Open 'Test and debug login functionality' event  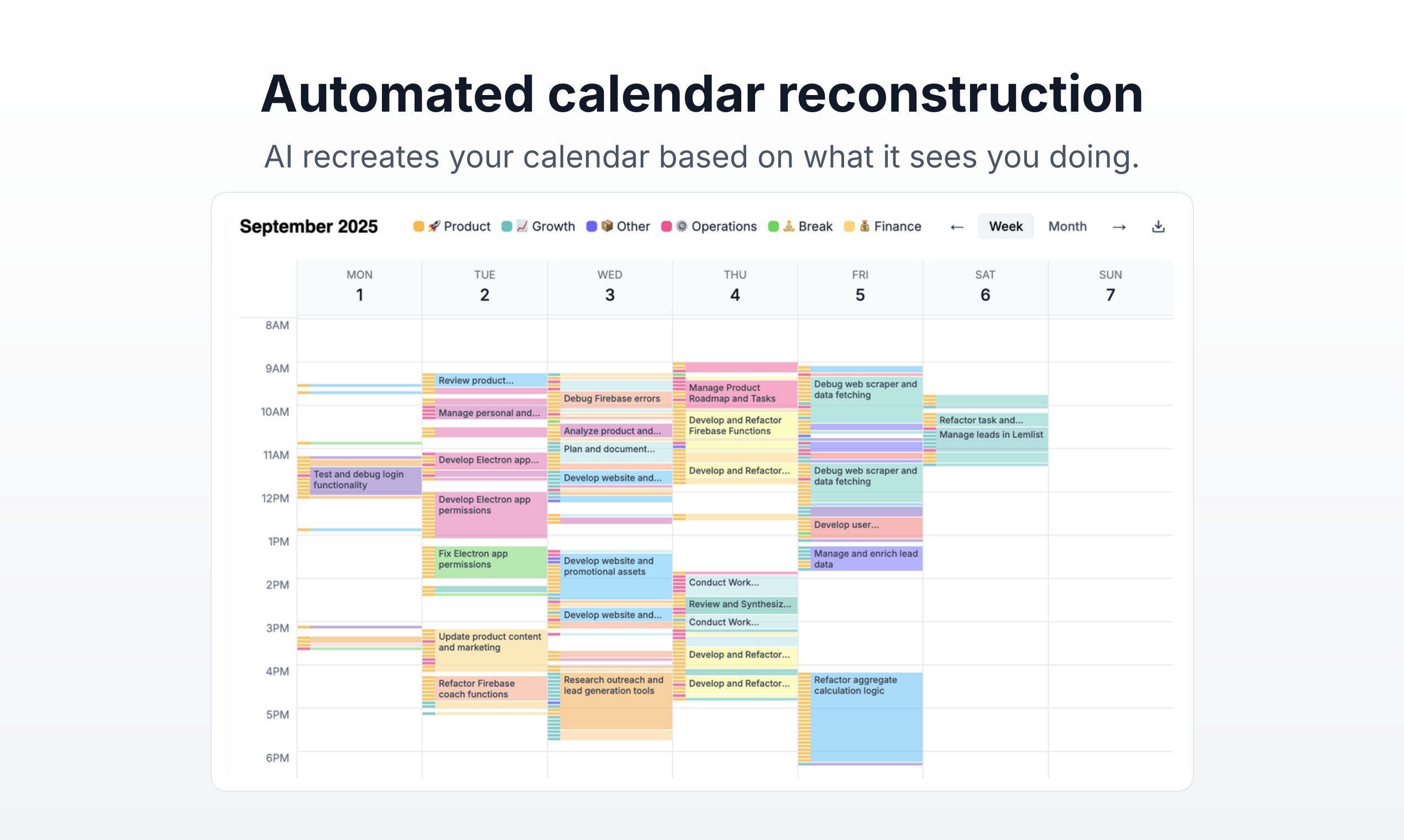(365, 480)
